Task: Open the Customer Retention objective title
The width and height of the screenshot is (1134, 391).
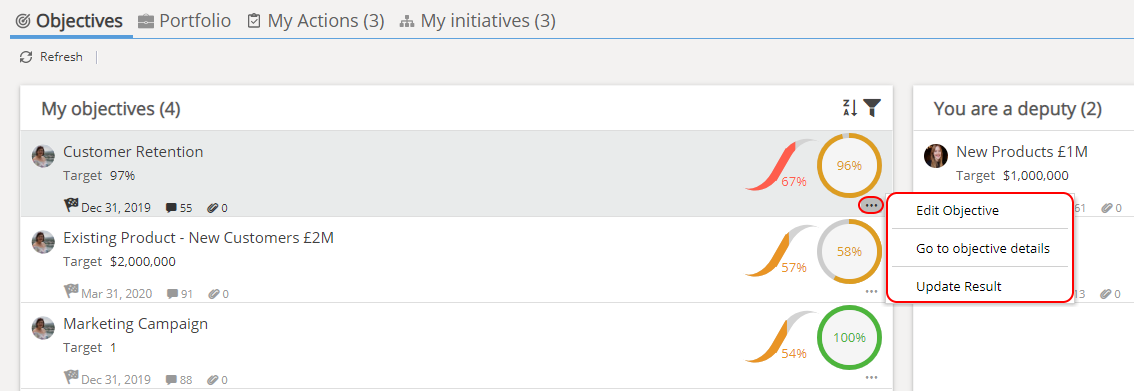Action: pos(133,152)
